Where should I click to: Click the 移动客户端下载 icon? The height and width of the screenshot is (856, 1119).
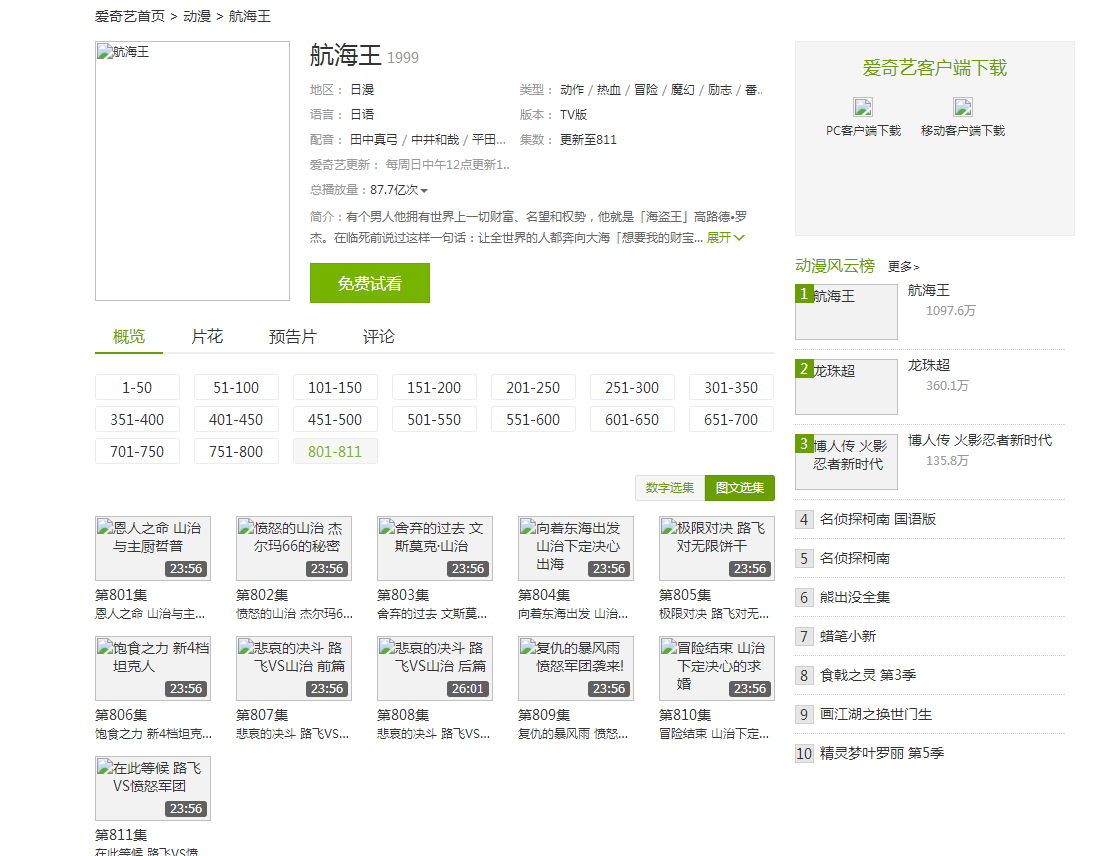963,107
